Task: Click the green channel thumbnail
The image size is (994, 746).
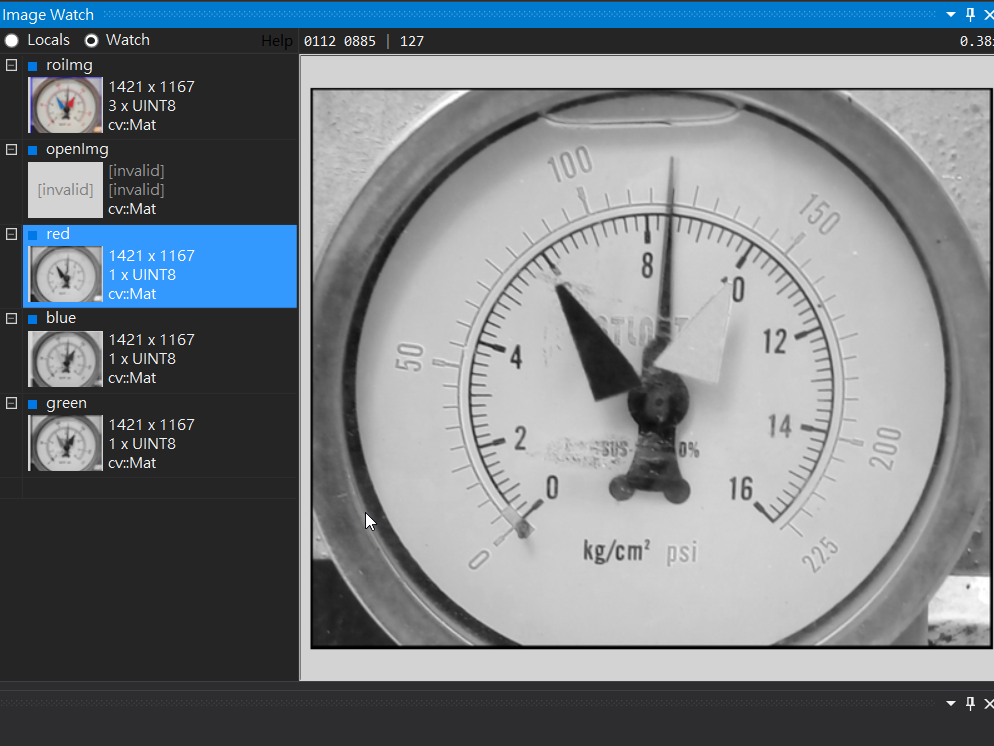Action: click(x=65, y=444)
